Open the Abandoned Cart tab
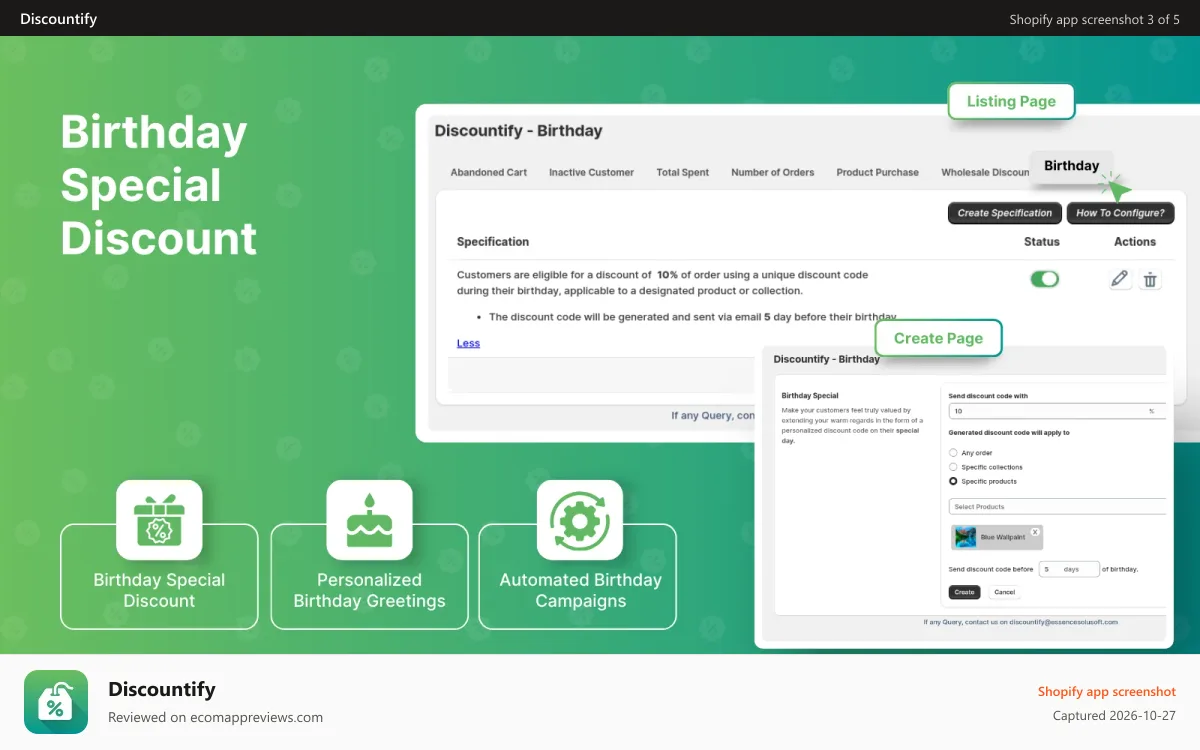The height and width of the screenshot is (750, 1200). pos(489,172)
